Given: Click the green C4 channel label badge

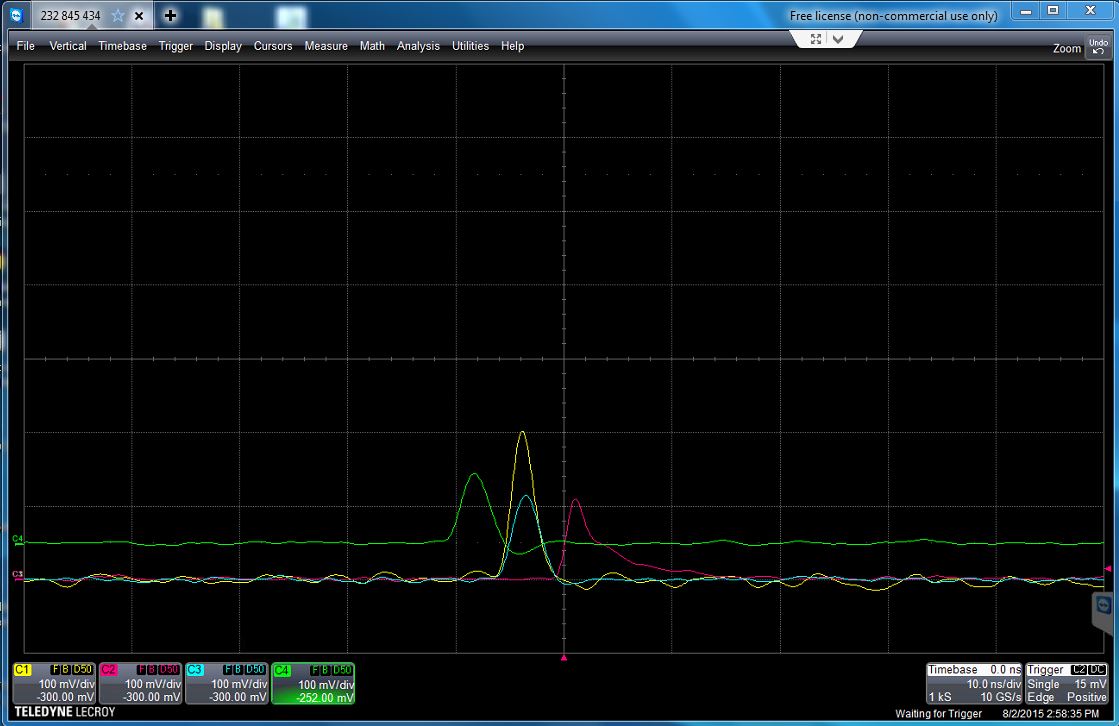Looking at the screenshot, I should (282, 670).
